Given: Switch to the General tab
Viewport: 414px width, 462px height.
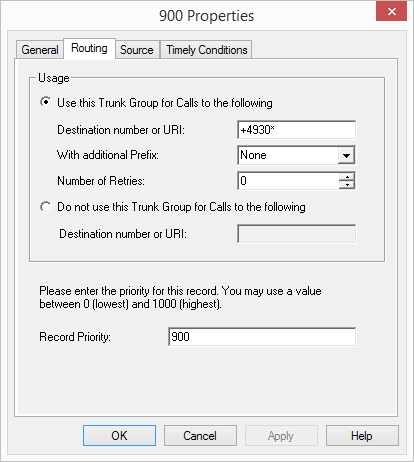Looking at the screenshot, I should pyautogui.click(x=40, y=50).
